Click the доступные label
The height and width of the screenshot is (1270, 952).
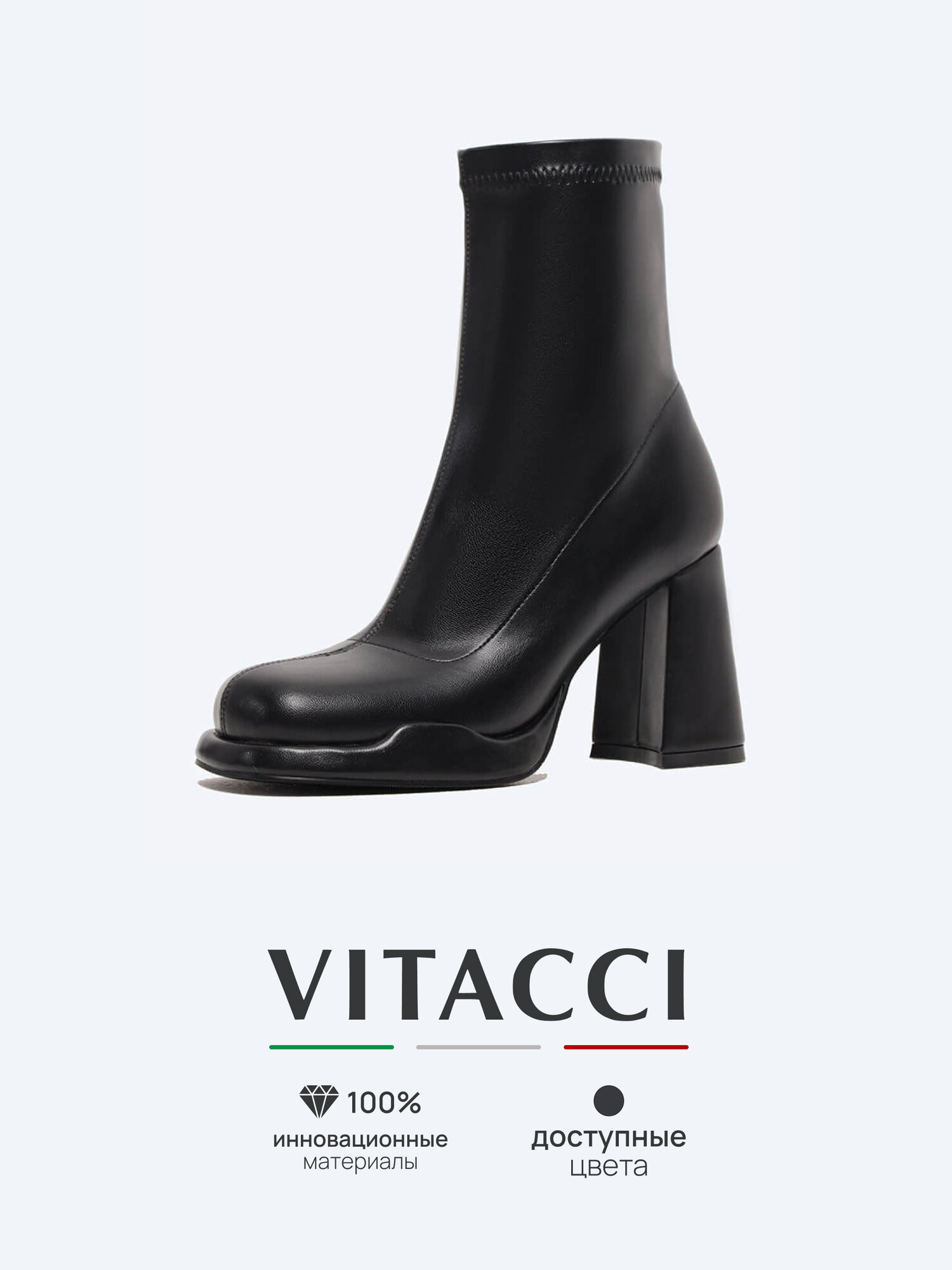[x=609, y=1137]
